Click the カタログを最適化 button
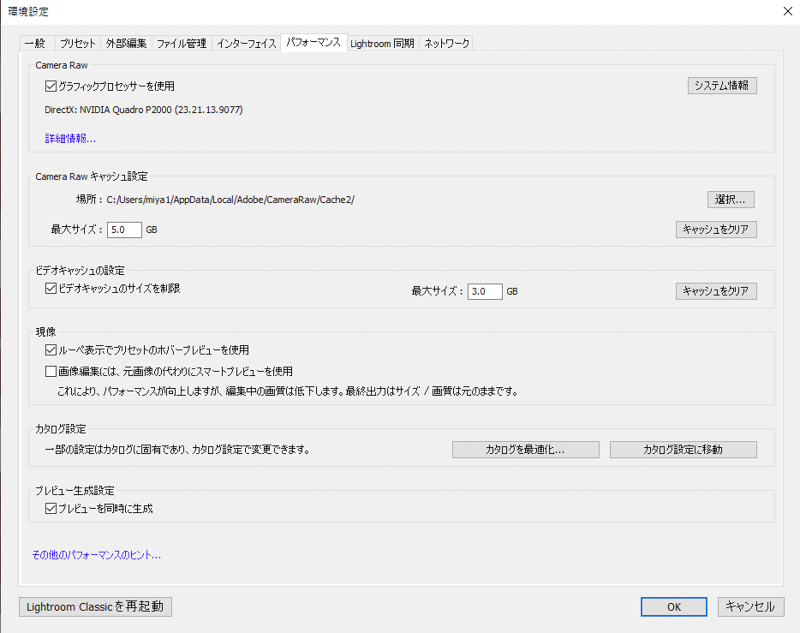The height and width of the screenshot is (633, 800). 526,449
